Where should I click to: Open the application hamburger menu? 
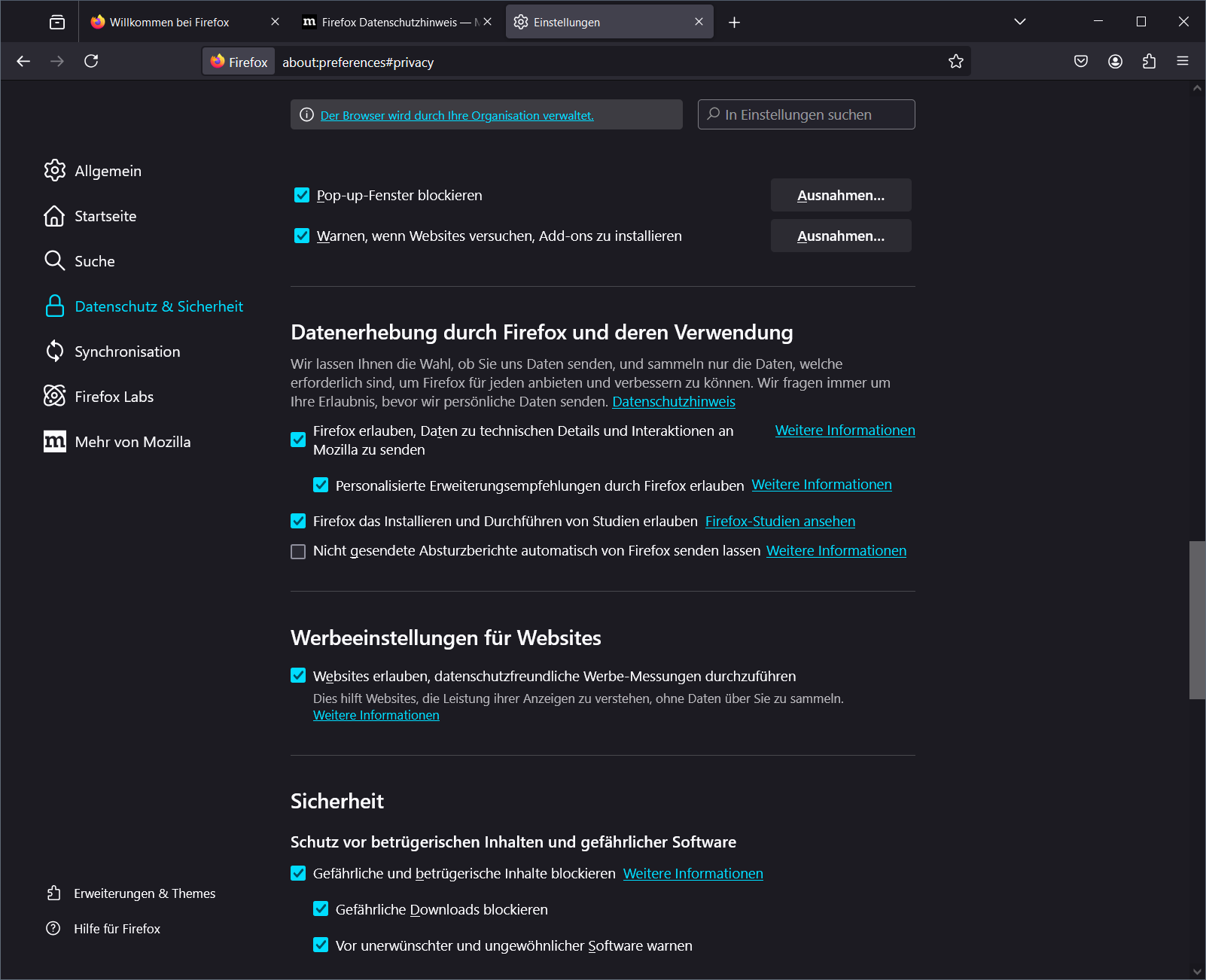1183,62
